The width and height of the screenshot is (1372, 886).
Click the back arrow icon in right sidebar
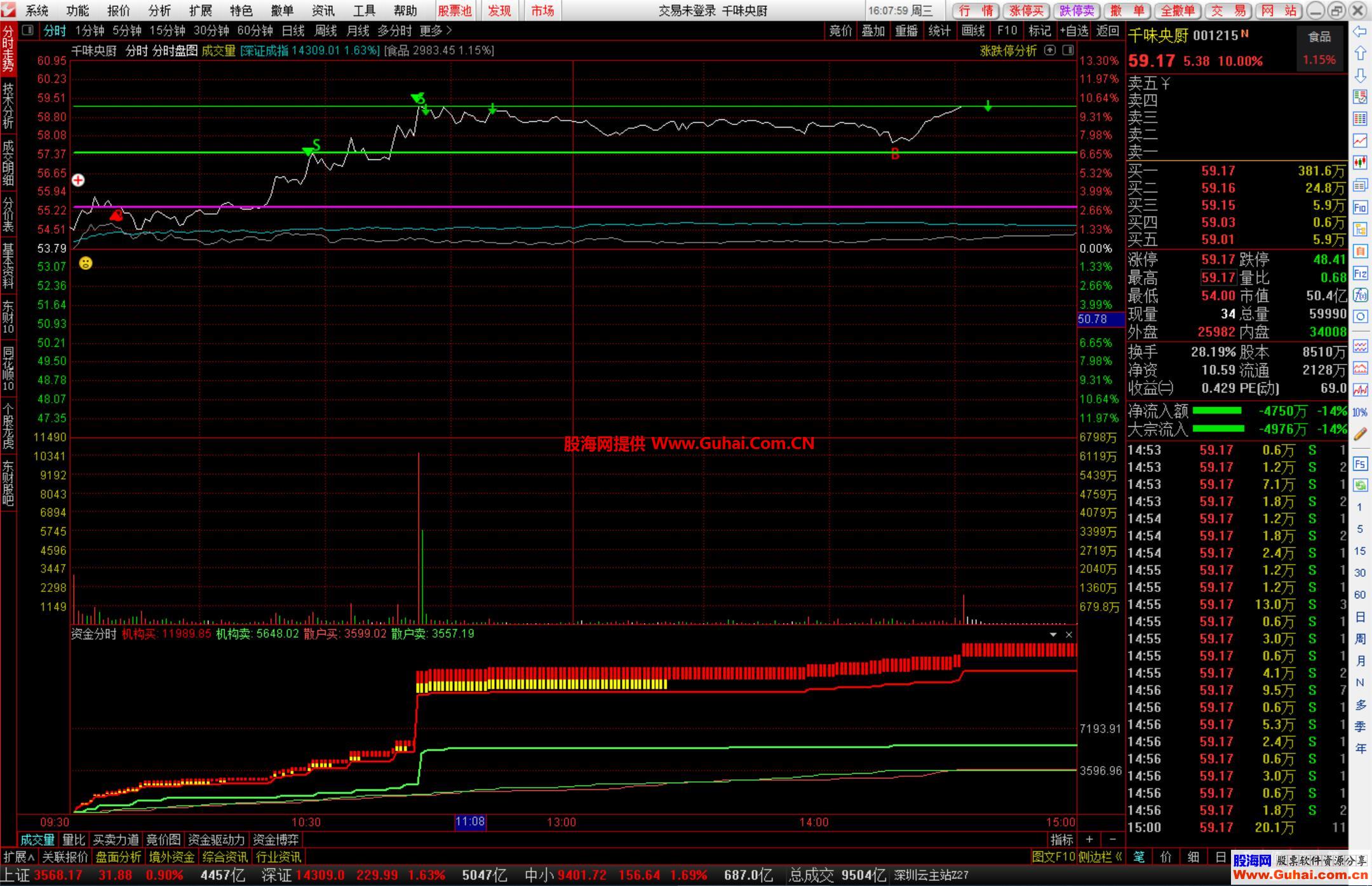(1360, 32)
